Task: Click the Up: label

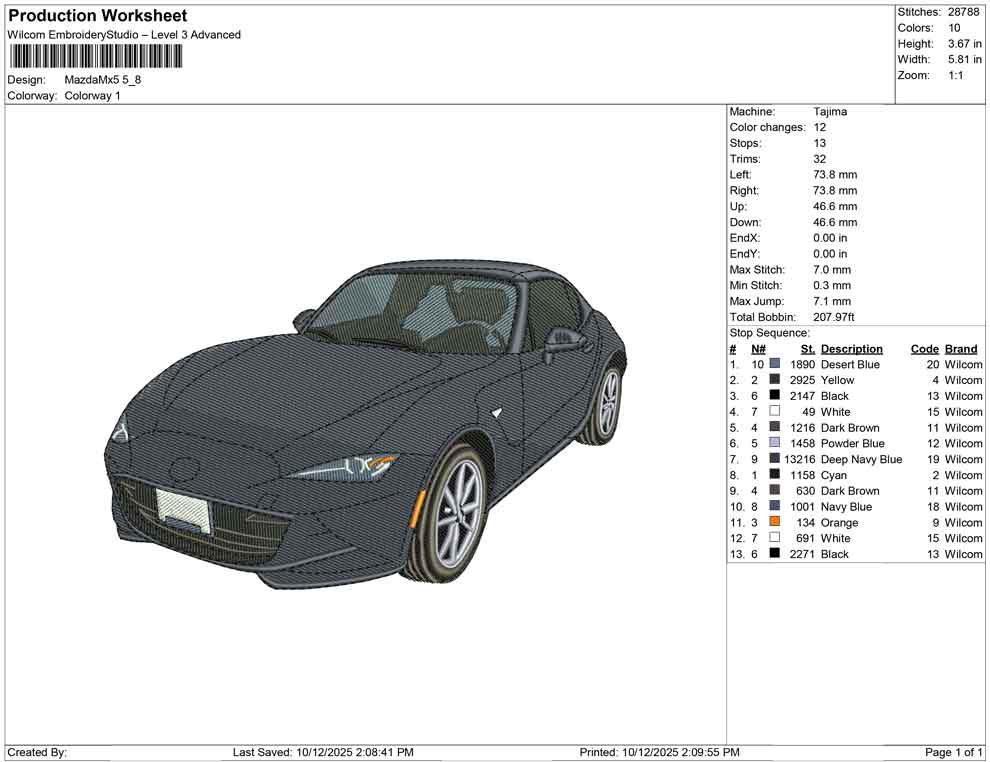Action: click(x=738, y=206)
